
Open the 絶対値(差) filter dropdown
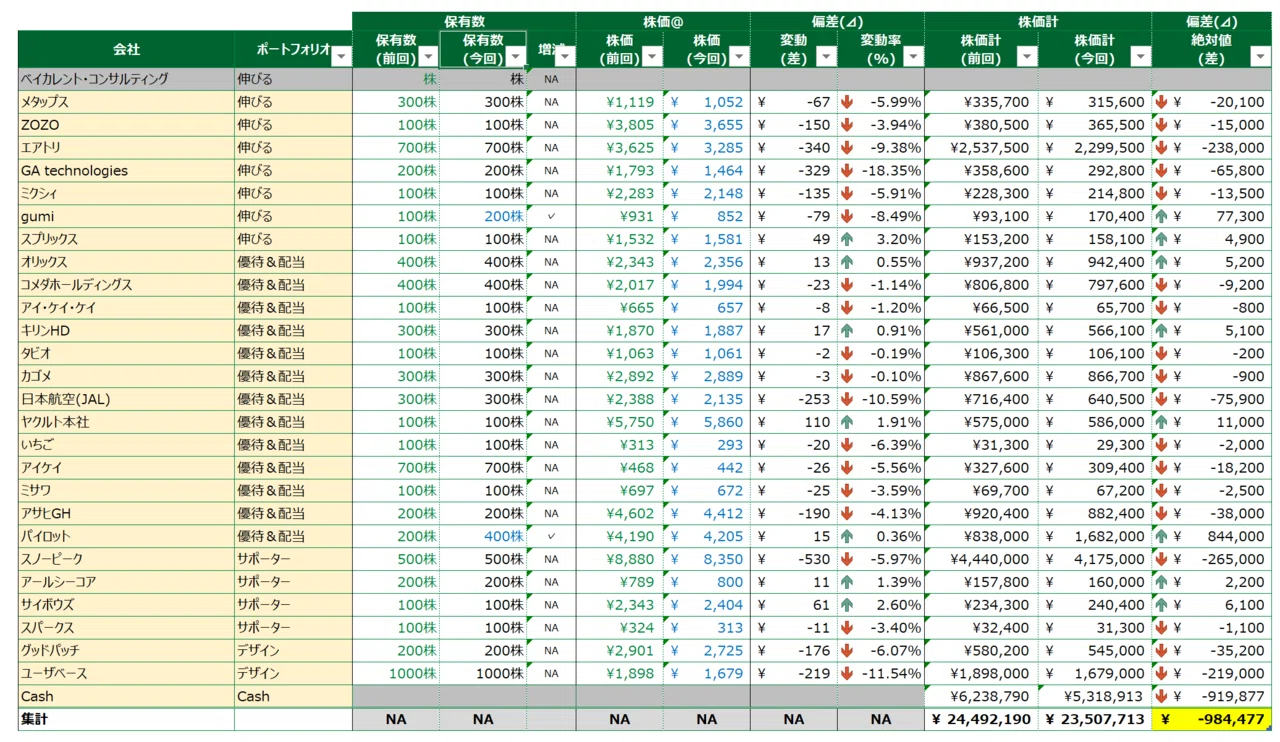tap(1260, 57)
